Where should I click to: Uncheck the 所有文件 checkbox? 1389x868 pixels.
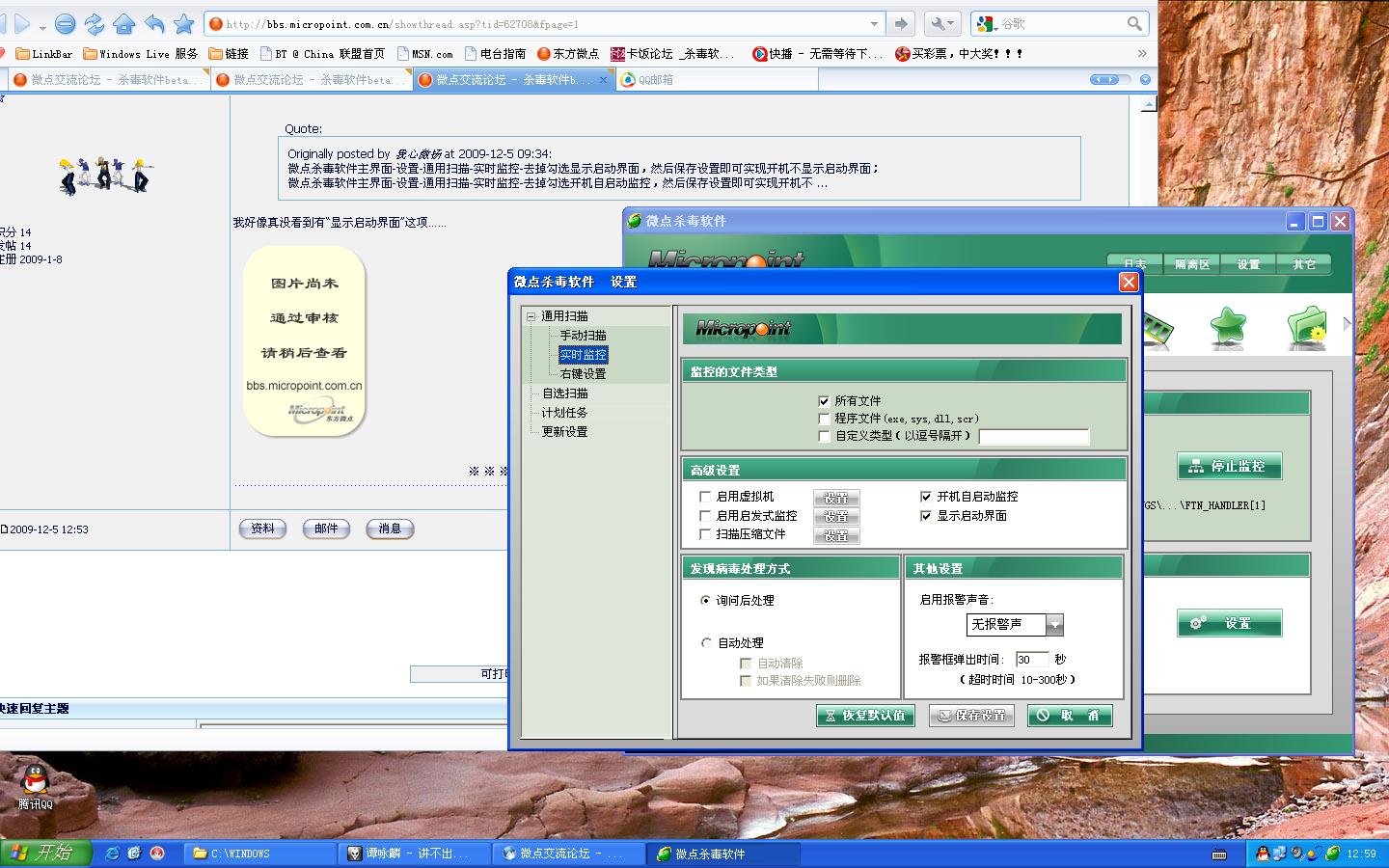pyautogui.click(x=824, y=401)
